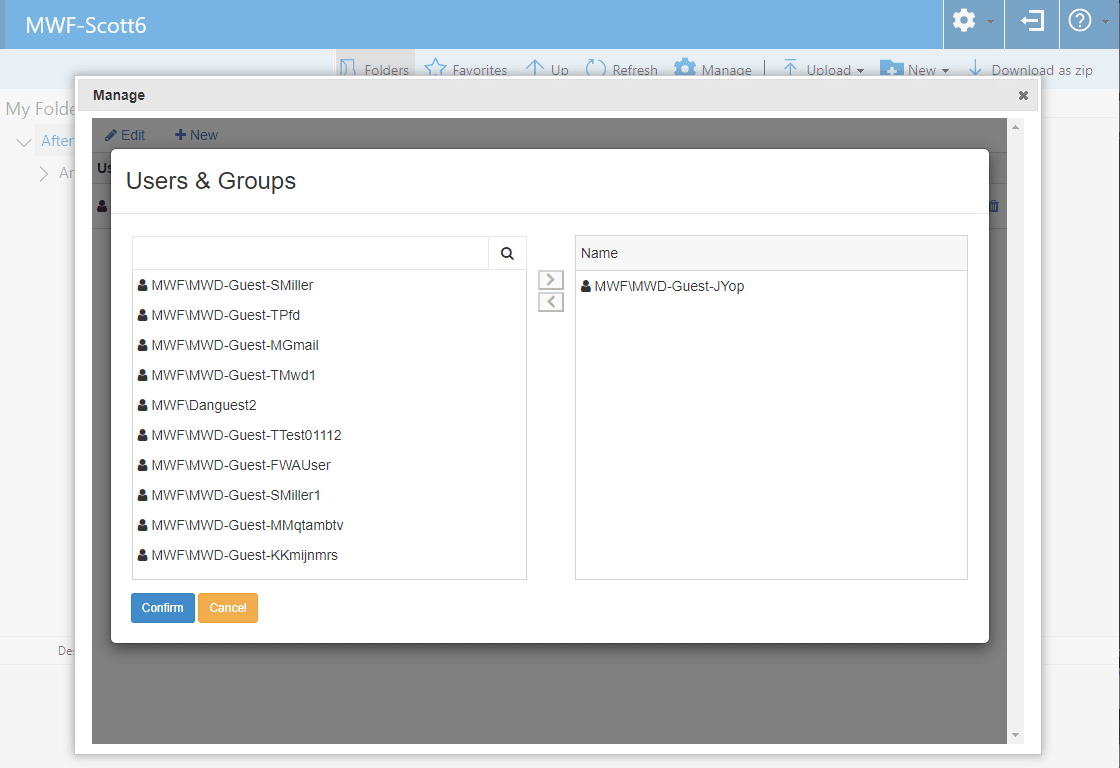Image resolution: width=1120 pixels, height=768 pixels.
Task: Click the remove-from-selected left arrow button
Action: coord(551,302)
